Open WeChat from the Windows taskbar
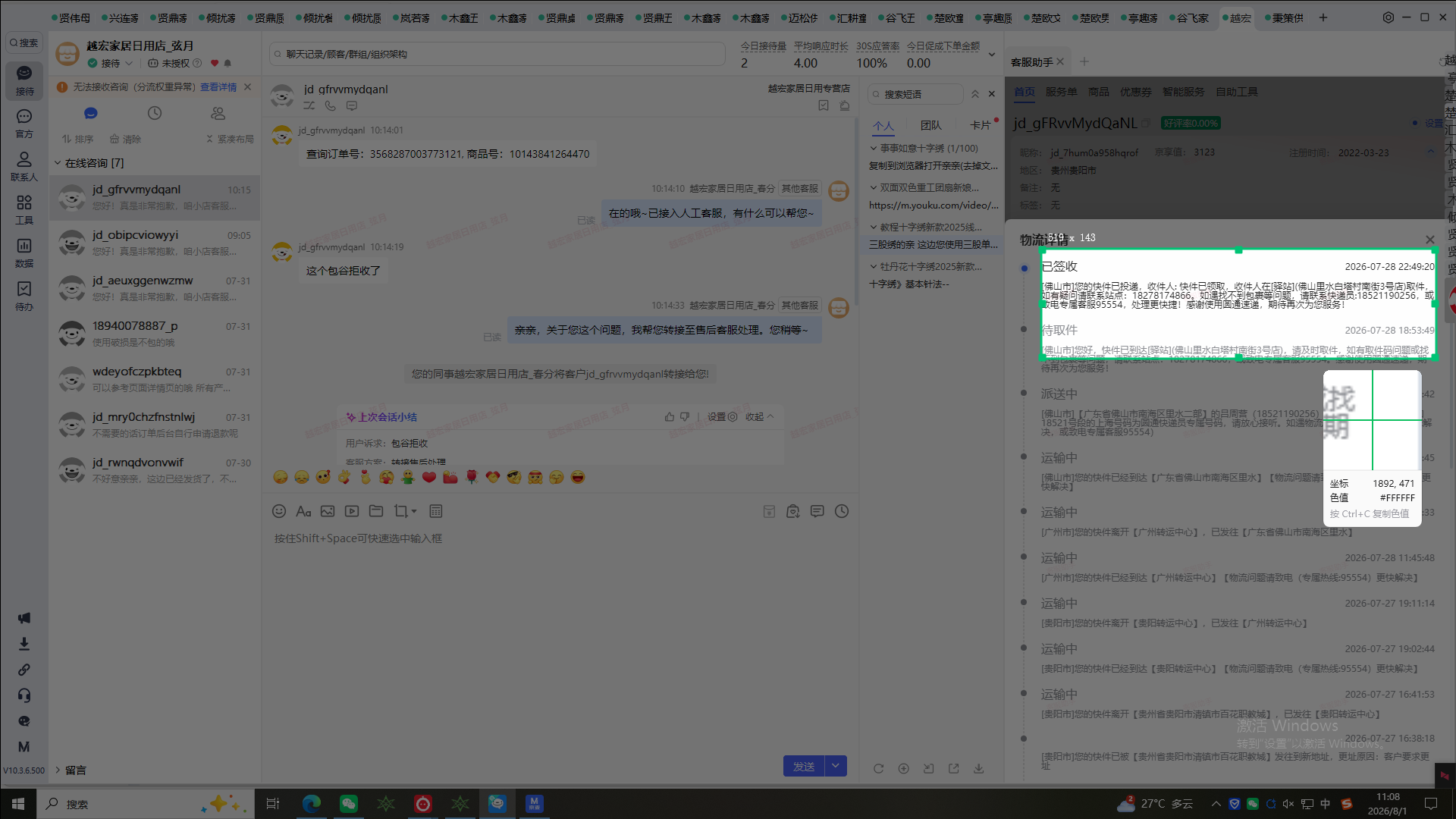 pos(349,804)
